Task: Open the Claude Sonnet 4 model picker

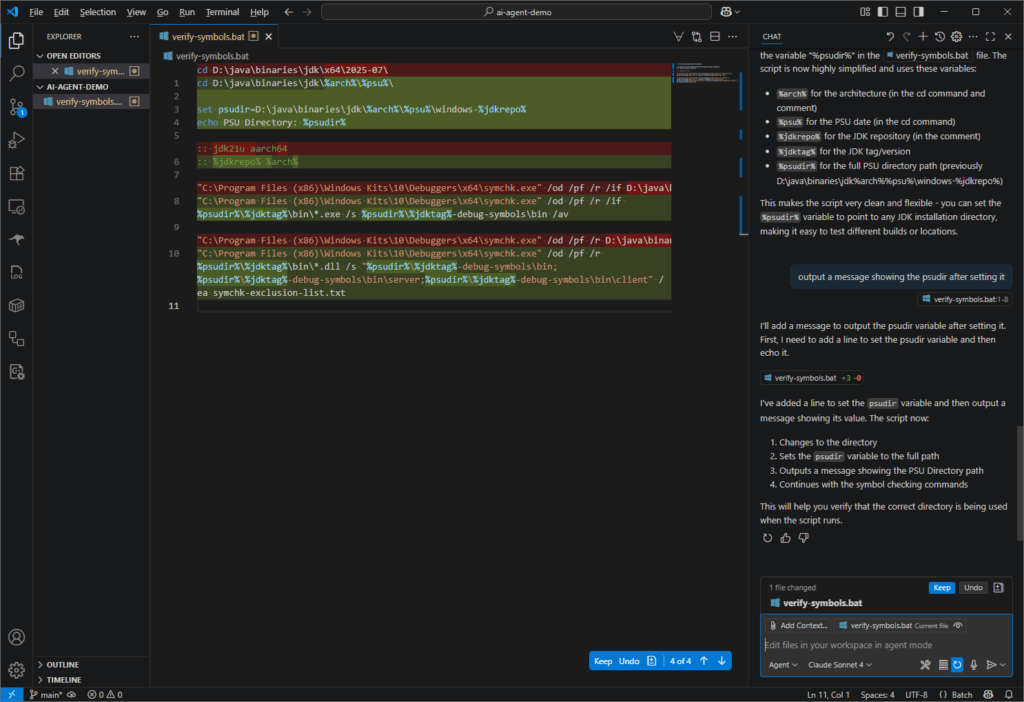Action: coord(839,665)
